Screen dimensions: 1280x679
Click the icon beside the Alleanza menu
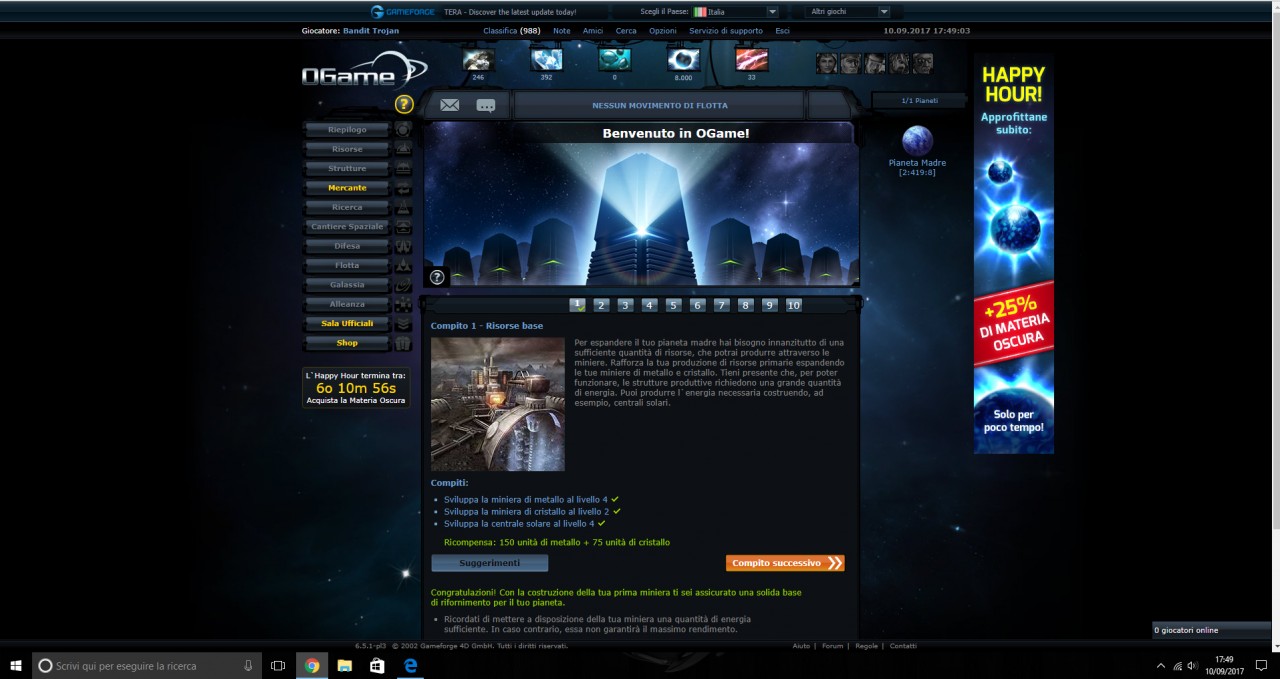tap(403, 304)
